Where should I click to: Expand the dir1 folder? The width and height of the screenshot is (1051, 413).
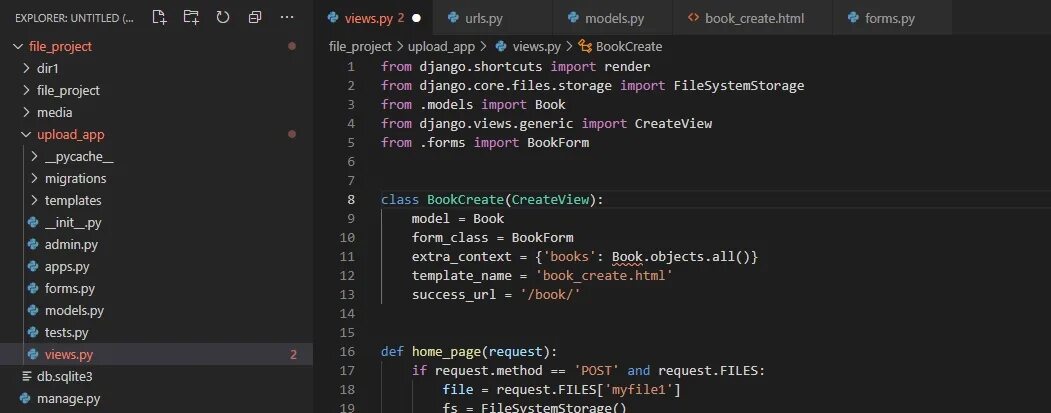26,68
